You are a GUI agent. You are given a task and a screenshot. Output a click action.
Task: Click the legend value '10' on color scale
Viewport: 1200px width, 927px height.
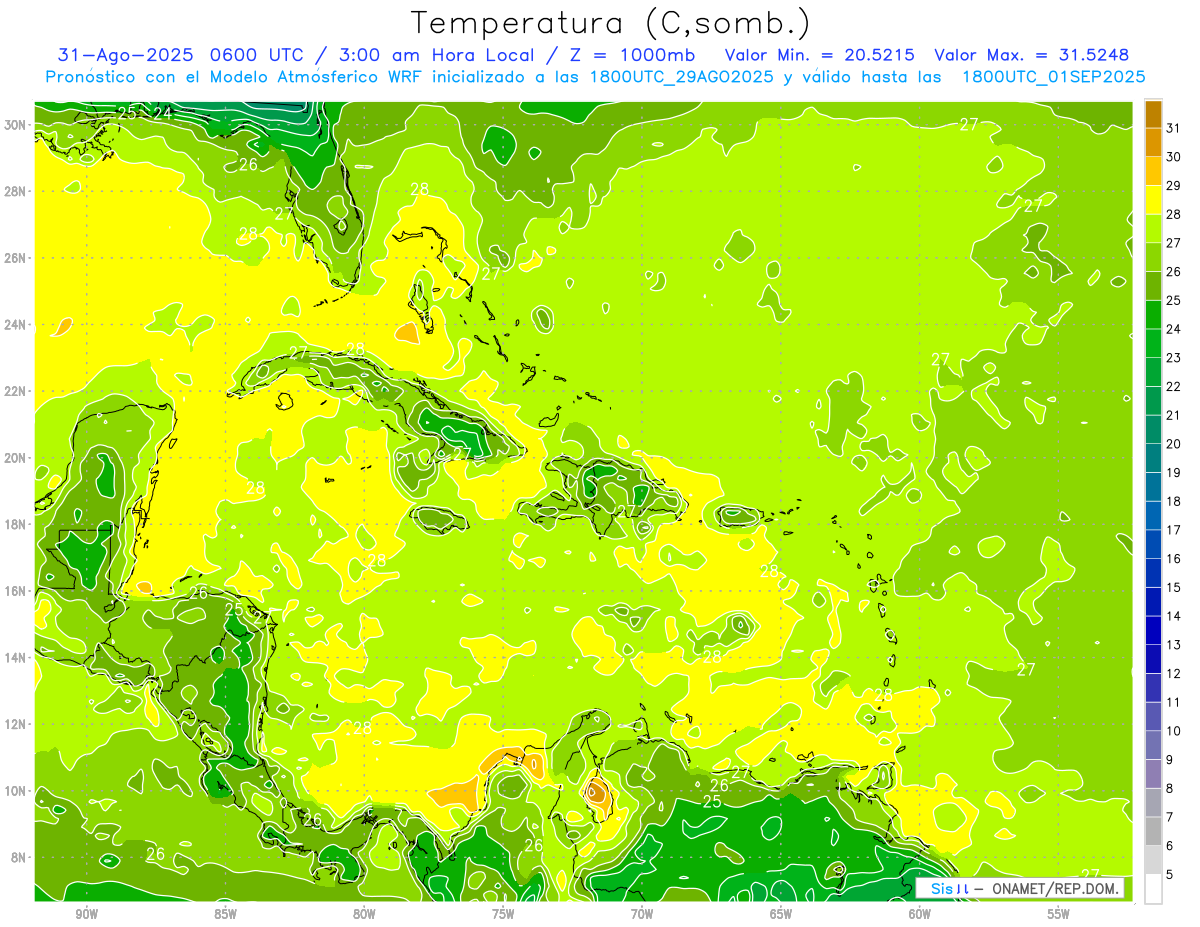[1174, 731]
